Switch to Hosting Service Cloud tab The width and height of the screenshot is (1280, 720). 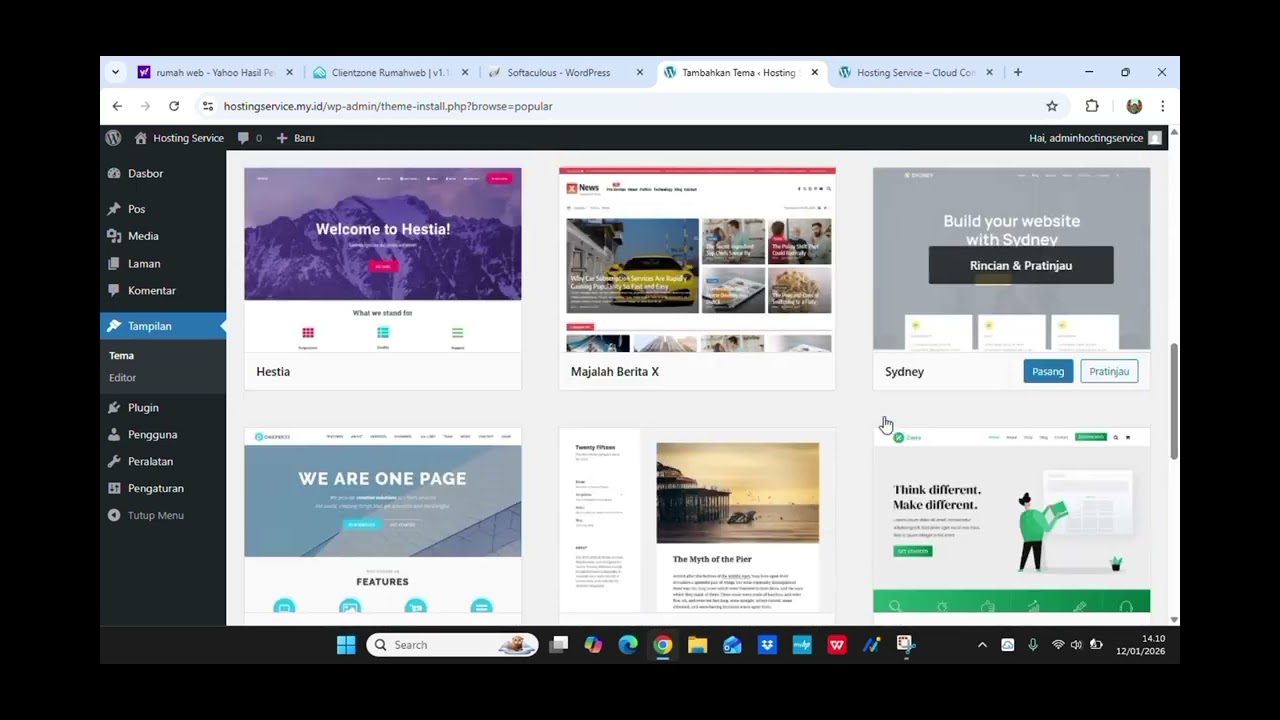pyautogui.click(x=915, y=72)
